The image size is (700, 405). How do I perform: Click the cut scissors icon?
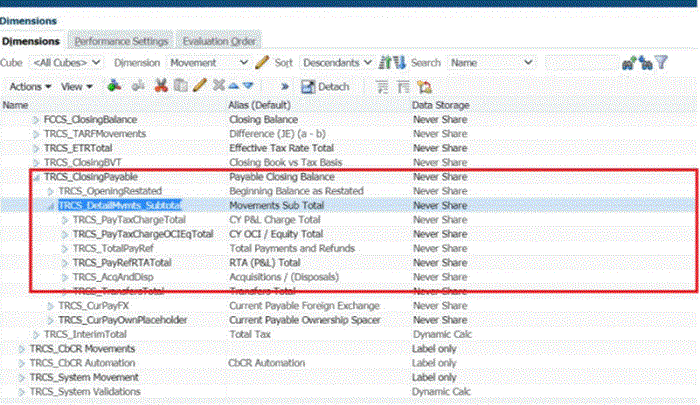161,86
